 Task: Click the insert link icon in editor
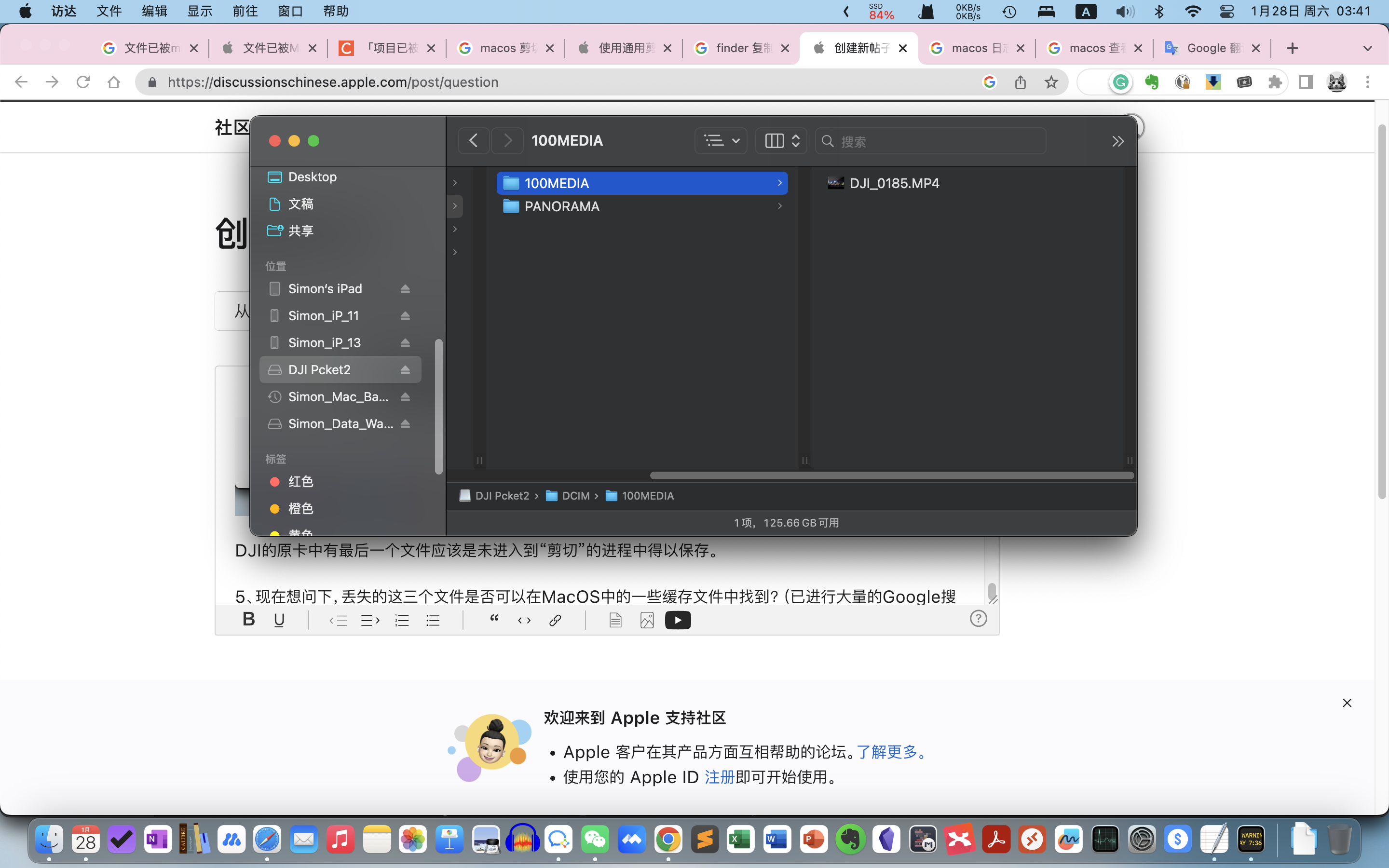555,620
